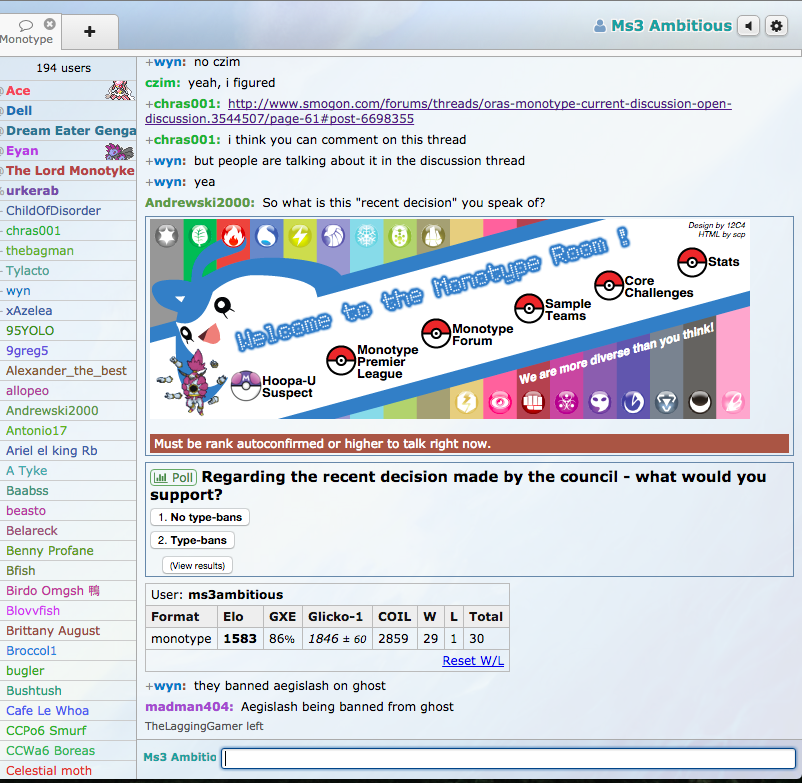Click user Dell in the user list
Viewport: 802px width, 783px height.
coord(68,110)
